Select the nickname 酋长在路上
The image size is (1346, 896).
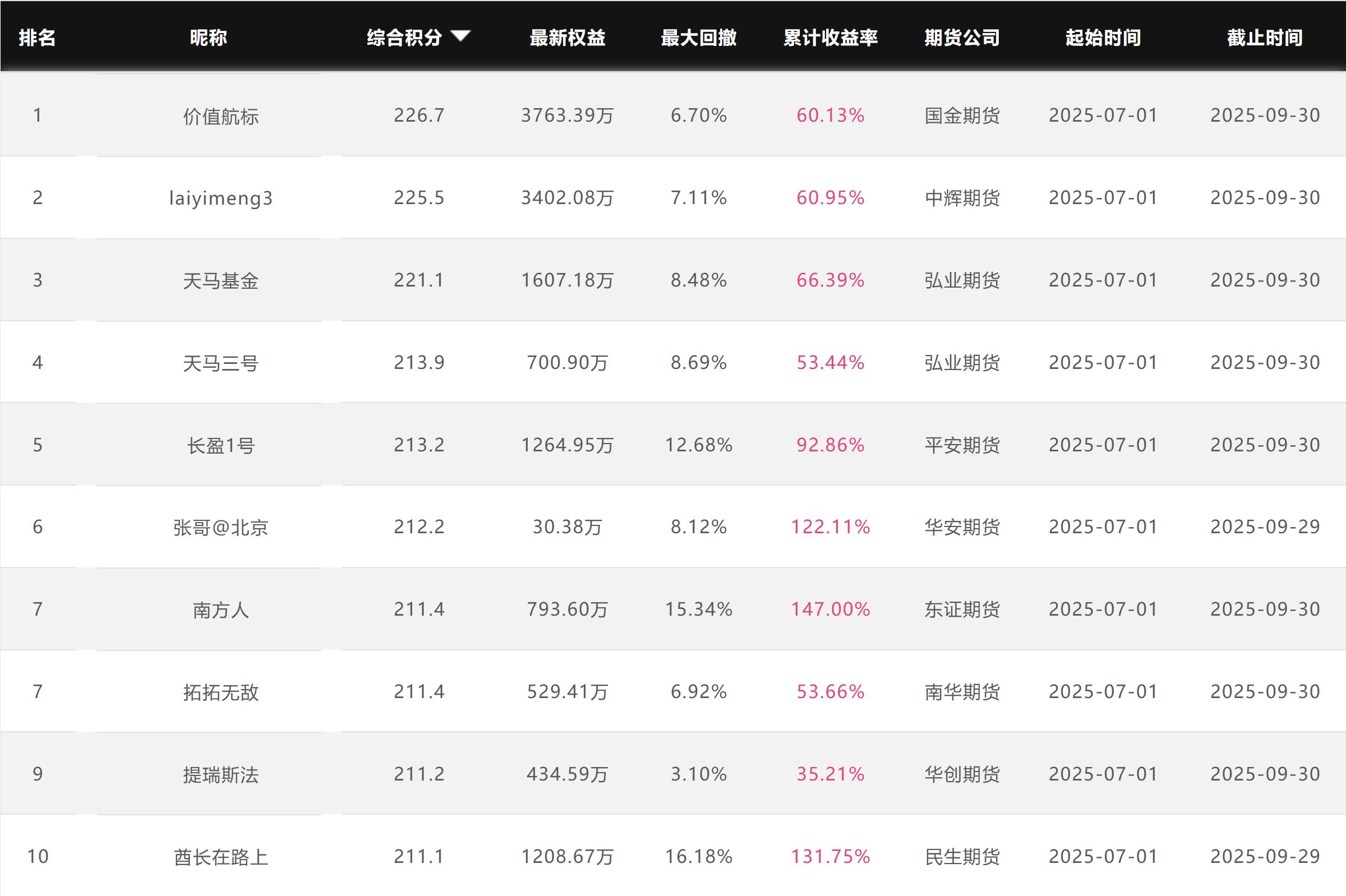(x=220, y=857)
